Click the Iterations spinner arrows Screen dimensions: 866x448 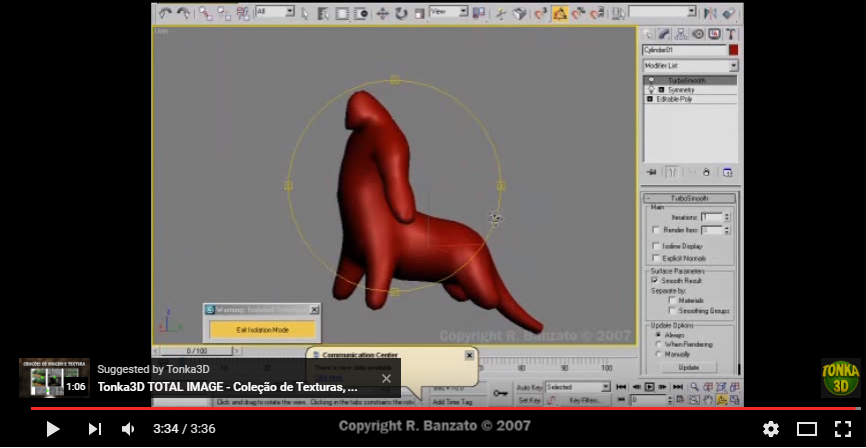tap(726, 217)
